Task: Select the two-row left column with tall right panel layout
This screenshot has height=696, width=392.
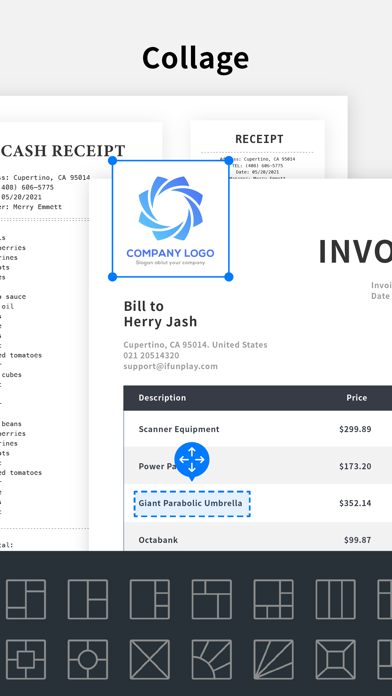Action: [26, 599]
